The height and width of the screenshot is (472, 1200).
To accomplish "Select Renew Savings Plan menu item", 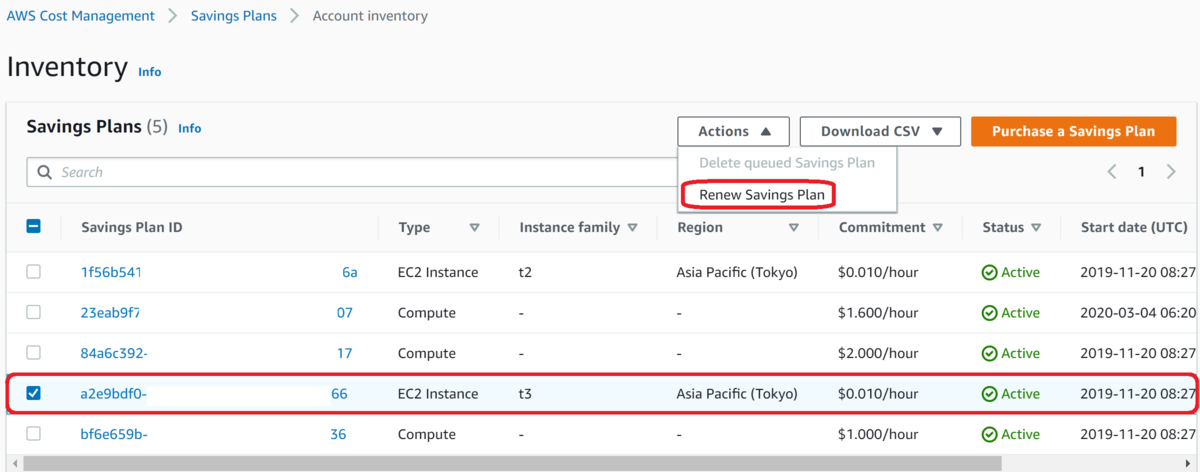I will pyautogui.click(x=762, y=195).
